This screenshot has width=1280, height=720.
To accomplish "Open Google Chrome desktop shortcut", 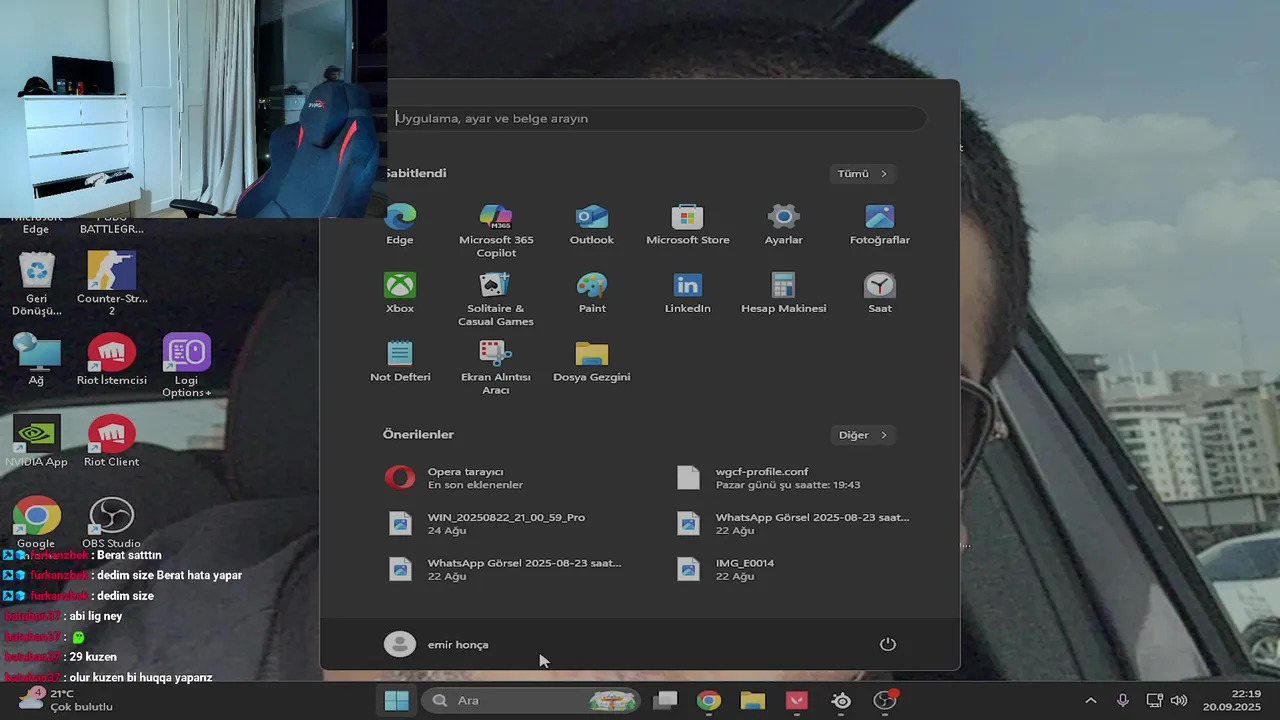I will pyautogui.click(x=37, y=522).
